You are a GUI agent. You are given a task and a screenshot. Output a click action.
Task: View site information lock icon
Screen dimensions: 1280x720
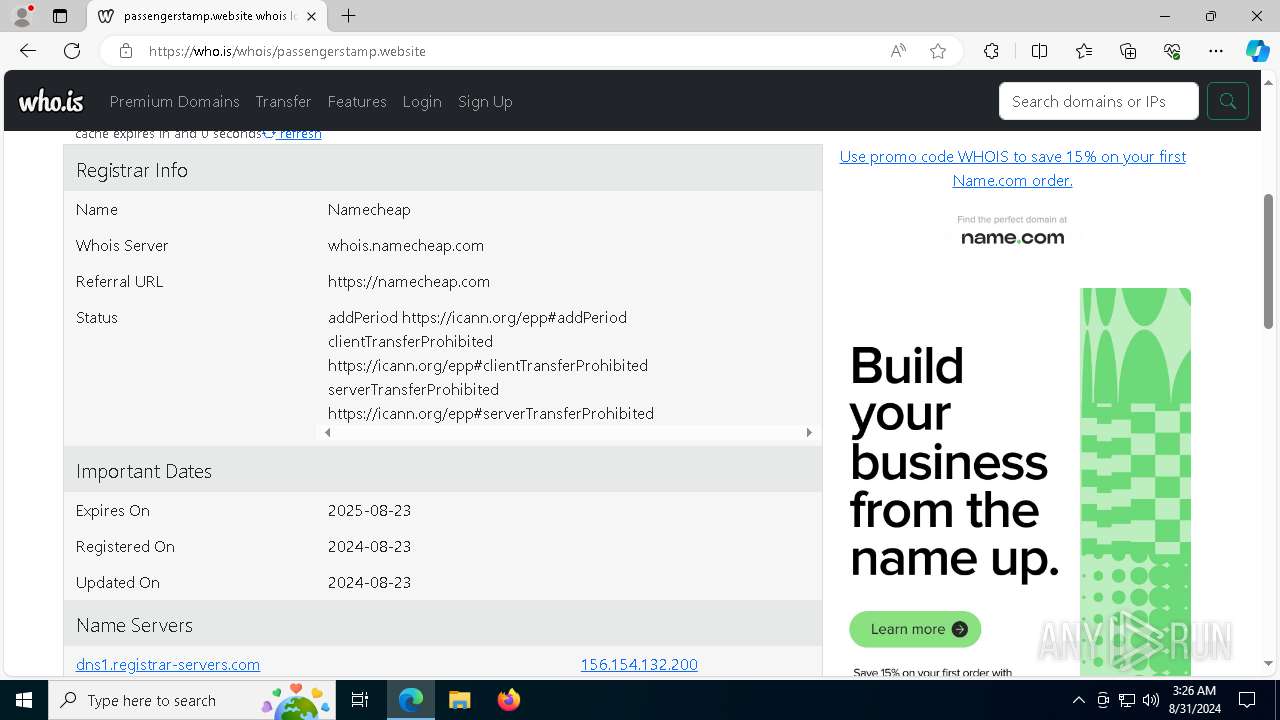click(125, 51)
